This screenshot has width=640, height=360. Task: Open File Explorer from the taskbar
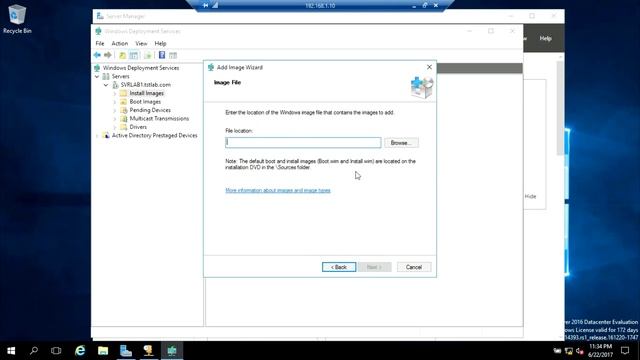coord(103,351)
